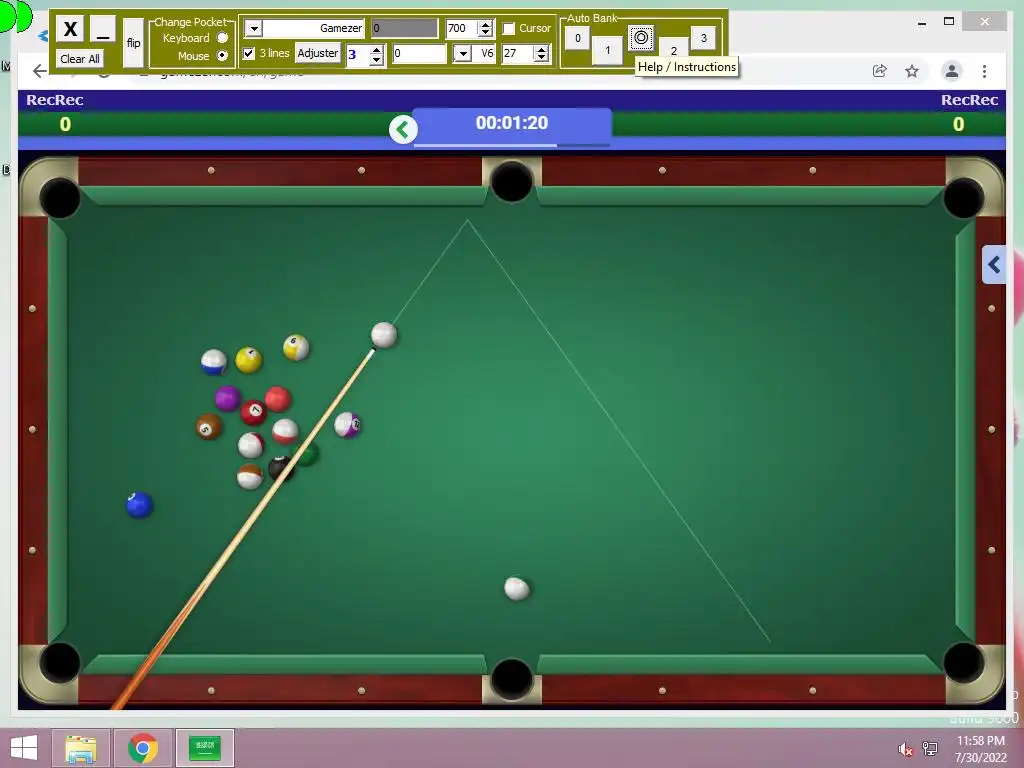Enable the Cursor checkbox
The height and width of the screenshot is (768, 1024).
(509, 29)
